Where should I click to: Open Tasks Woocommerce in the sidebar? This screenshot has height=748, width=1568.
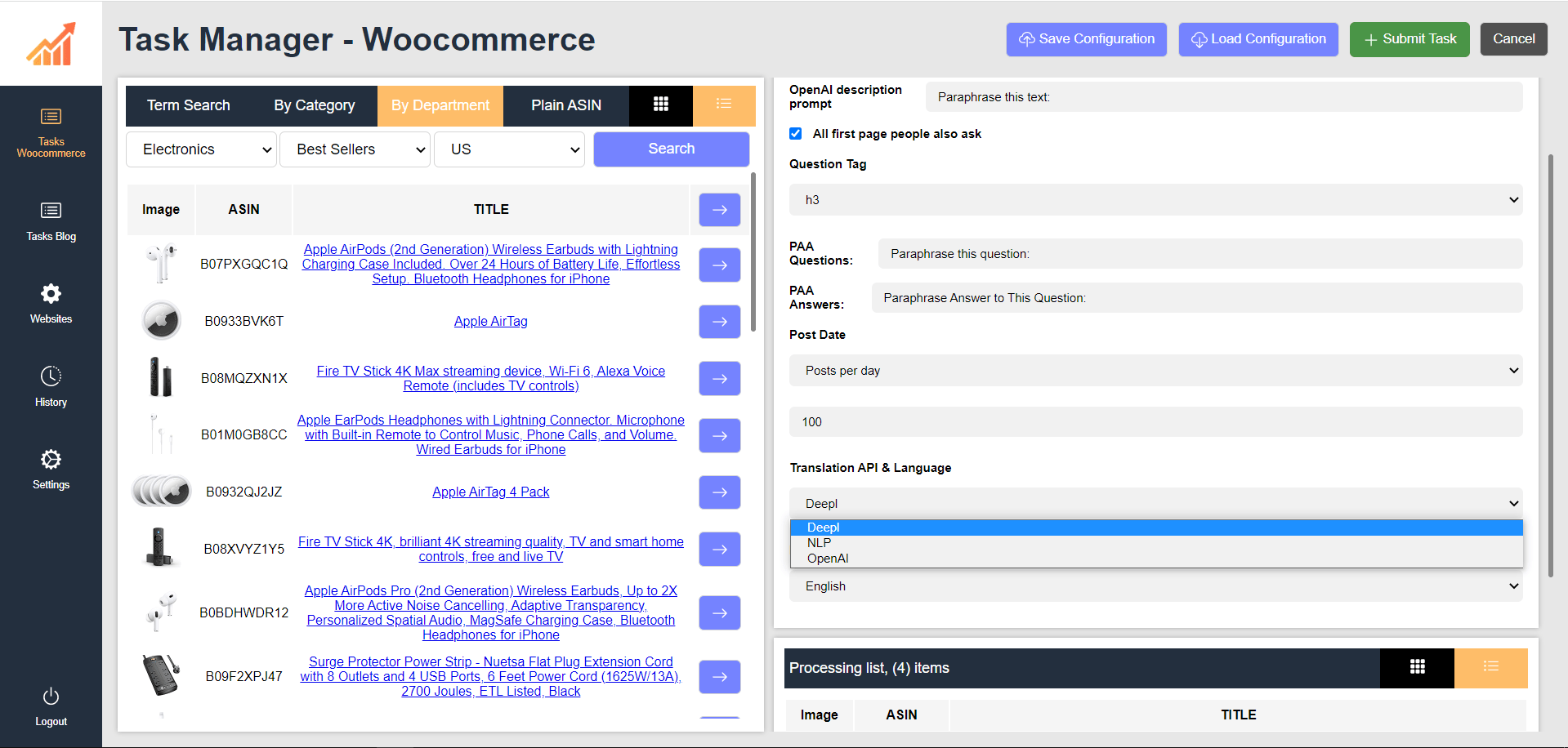[x=51, y=132]
